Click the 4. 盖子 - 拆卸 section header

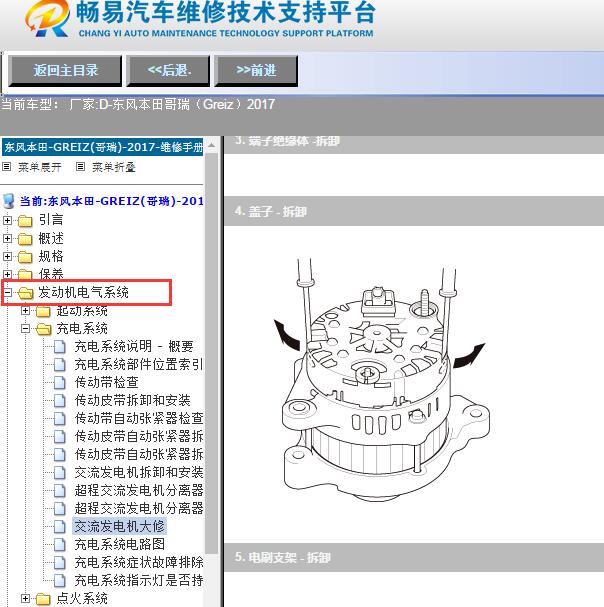pyautogui.click(x=414, y=211)
